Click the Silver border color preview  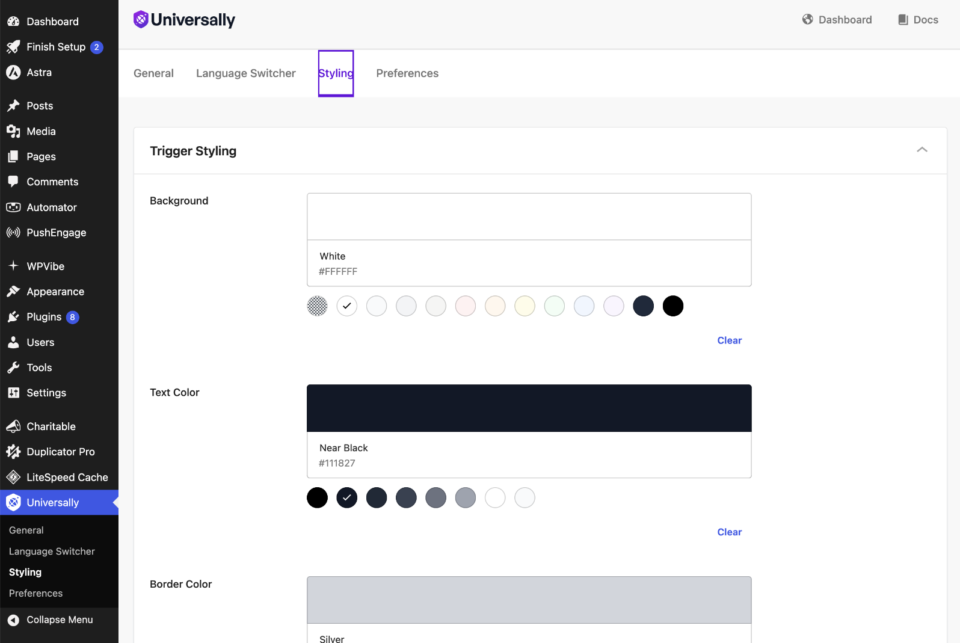pyautogui.click(x=529, y=600)
